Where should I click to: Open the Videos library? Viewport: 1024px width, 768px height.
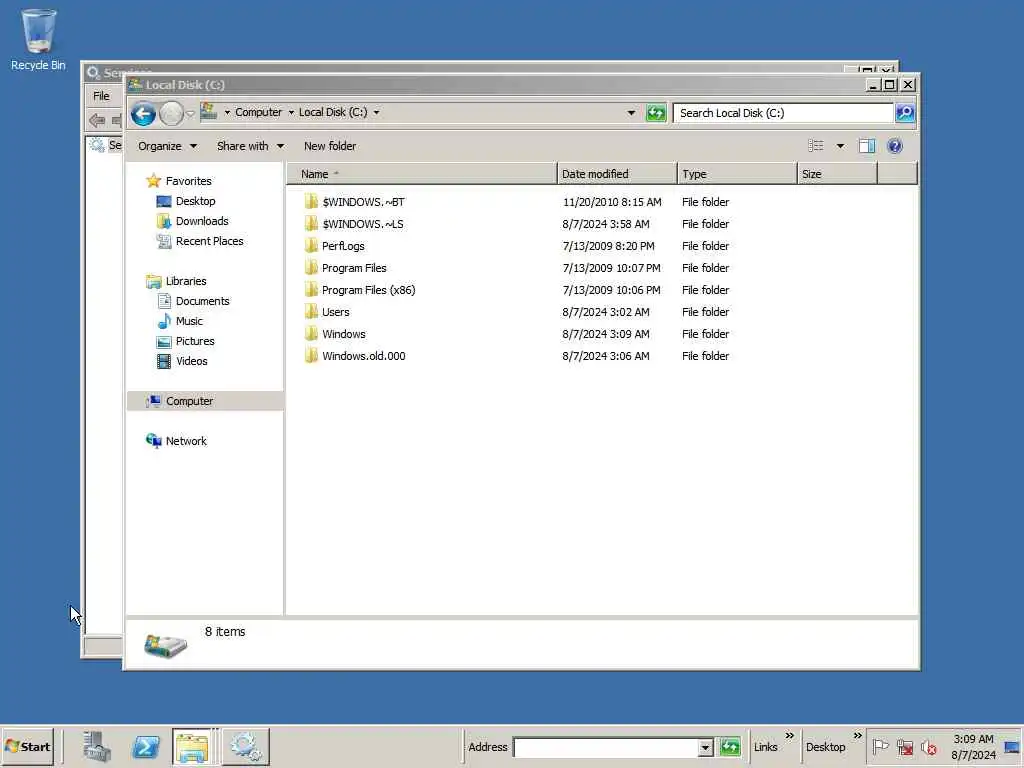pyautogui.click(x=182, y=361)
